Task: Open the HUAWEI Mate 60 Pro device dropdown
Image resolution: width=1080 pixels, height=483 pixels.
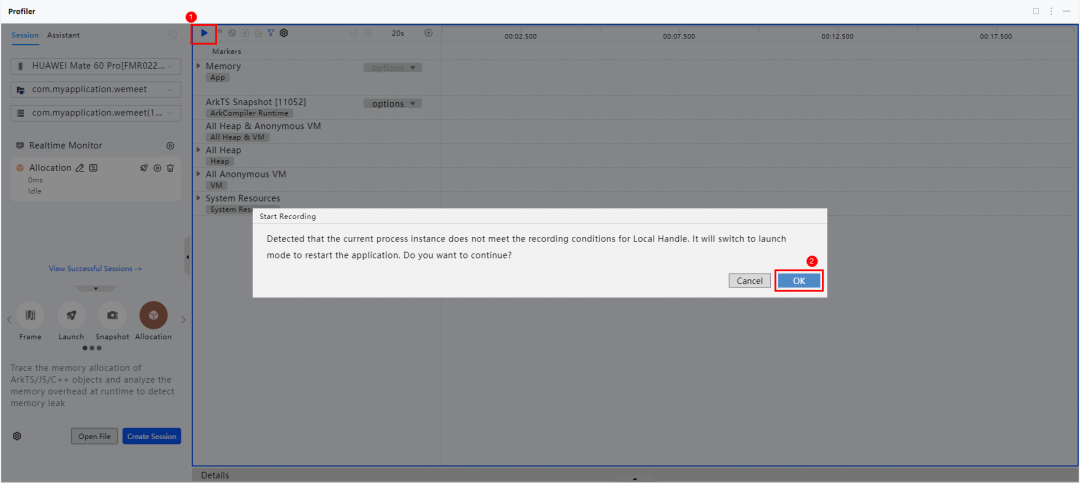Action: [96, 67]
